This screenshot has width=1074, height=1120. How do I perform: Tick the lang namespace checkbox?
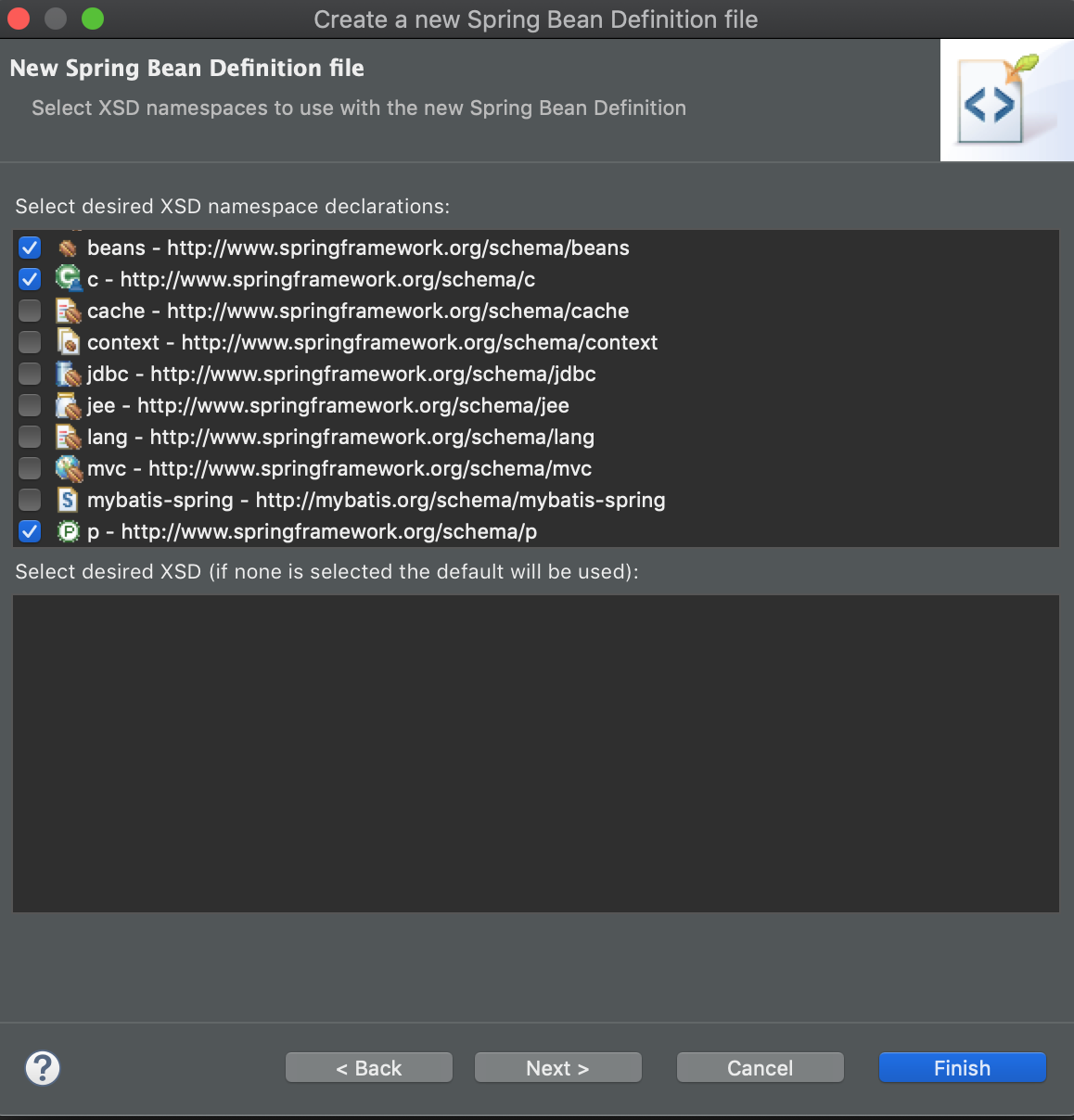pos(30,437)
